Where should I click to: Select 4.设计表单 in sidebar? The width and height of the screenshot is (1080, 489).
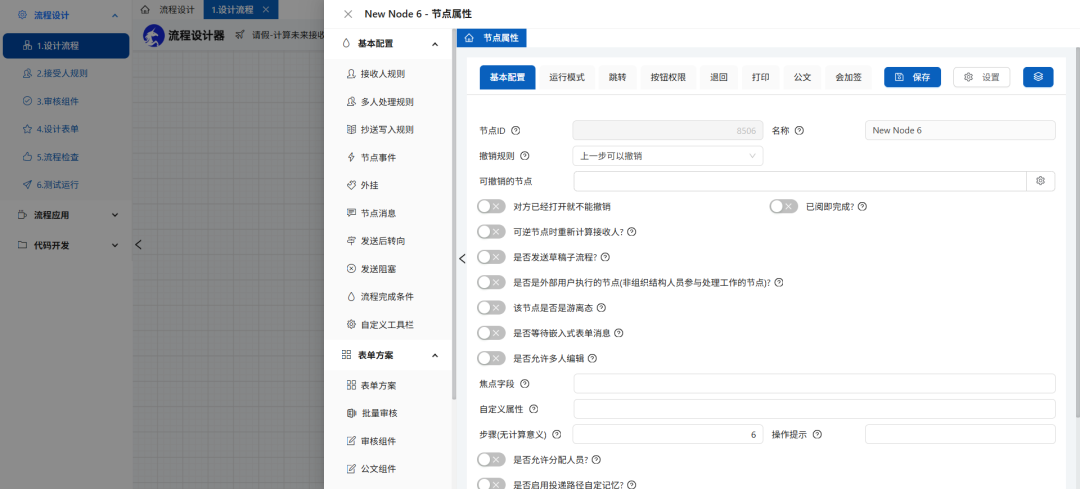click(66, 129)
